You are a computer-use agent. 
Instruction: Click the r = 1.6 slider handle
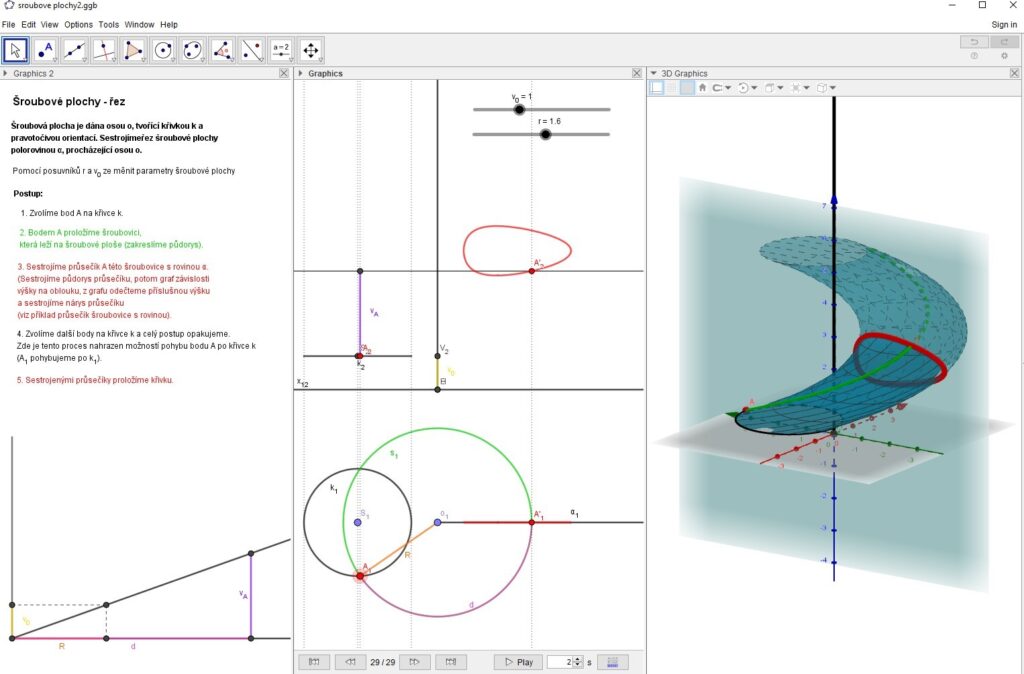pyautogui.click(x=545, y=134)
